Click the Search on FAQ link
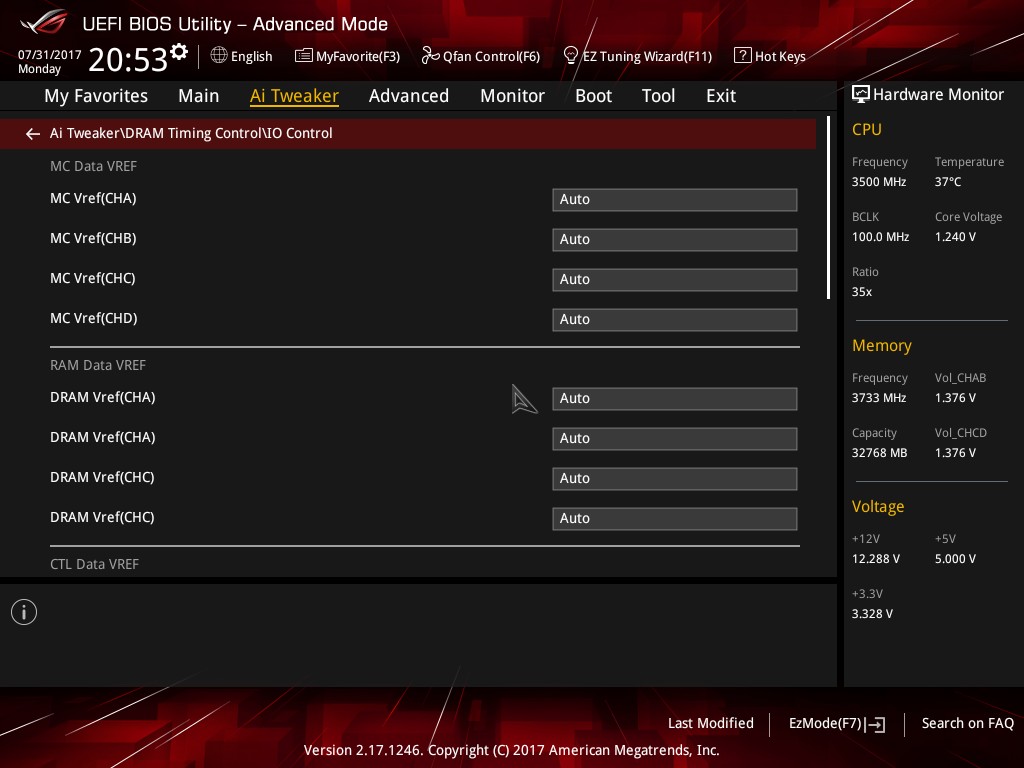This screenshot has height=768, width=1024. (x=967, y=723)
